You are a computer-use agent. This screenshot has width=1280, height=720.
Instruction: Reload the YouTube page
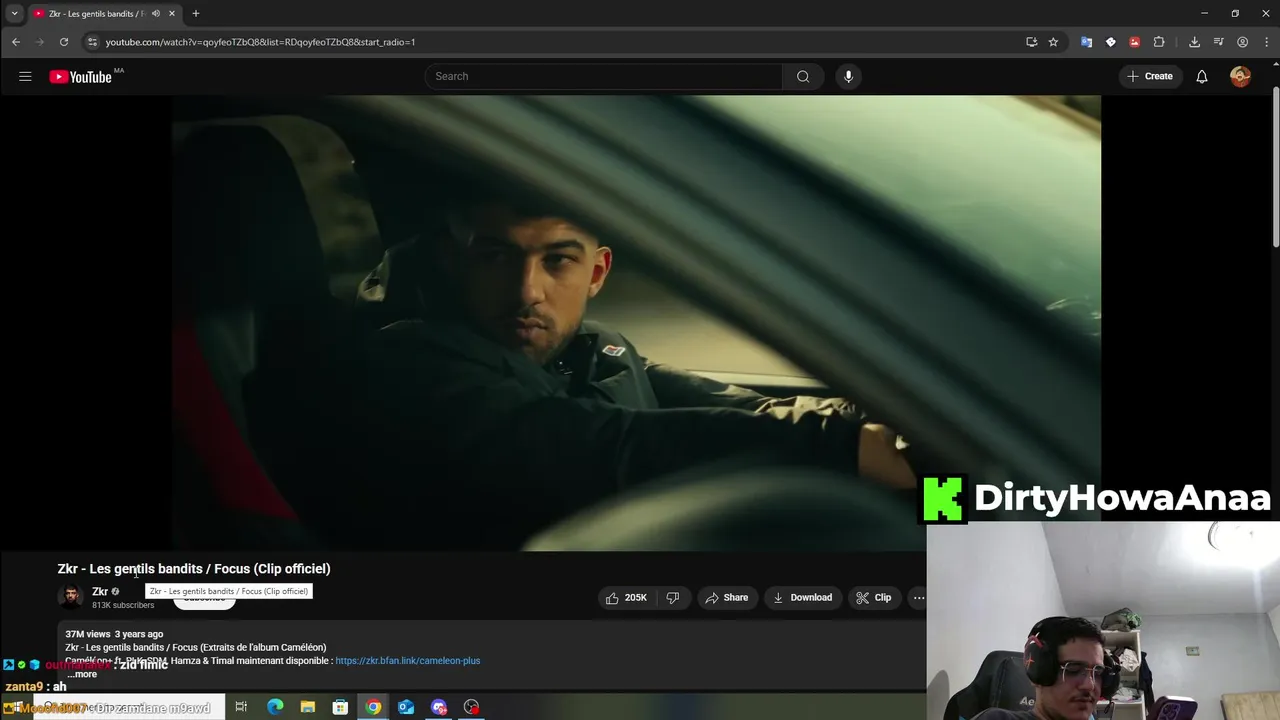tap(64, 42)
